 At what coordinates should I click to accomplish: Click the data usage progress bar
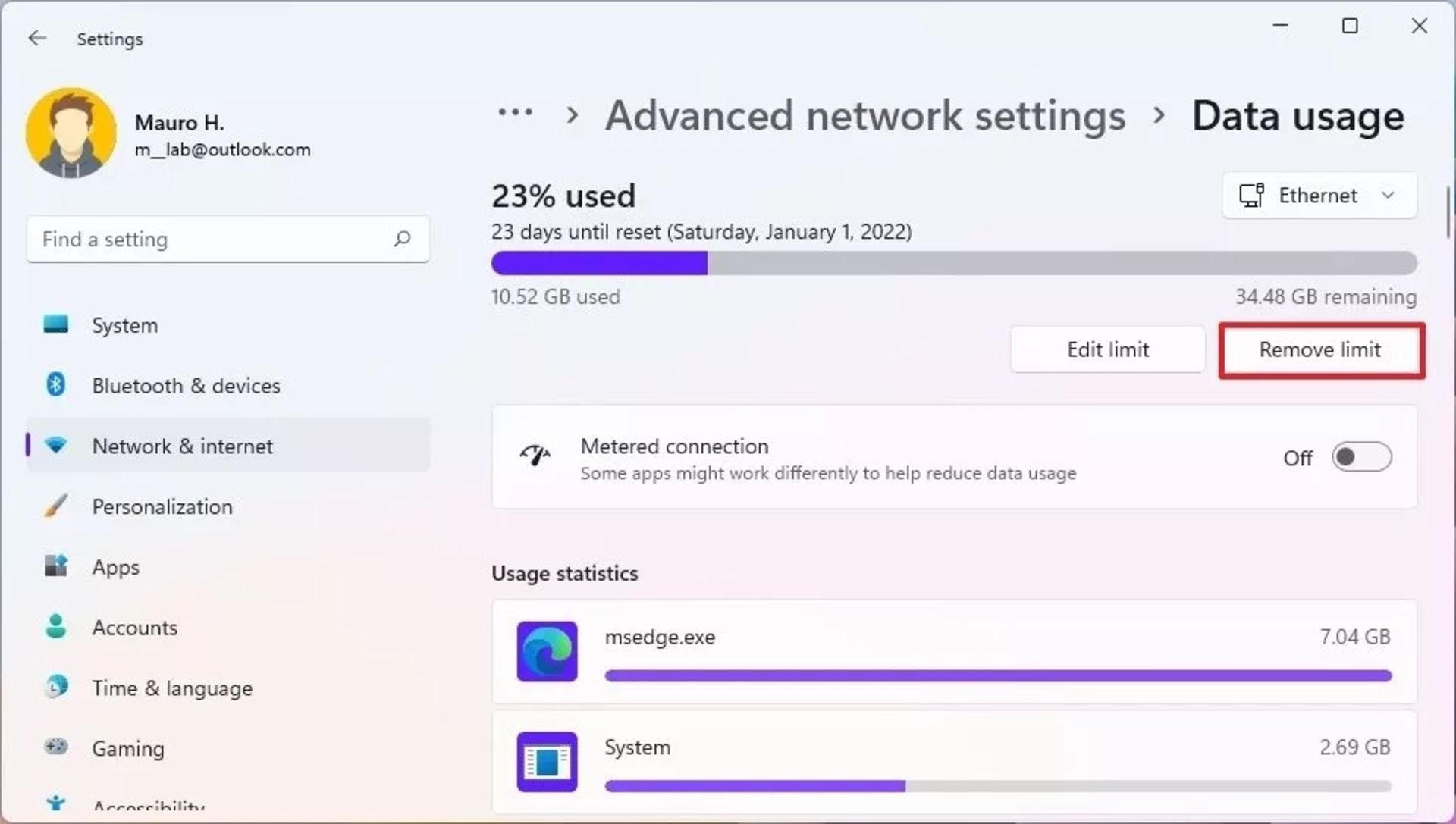(954, 263)
